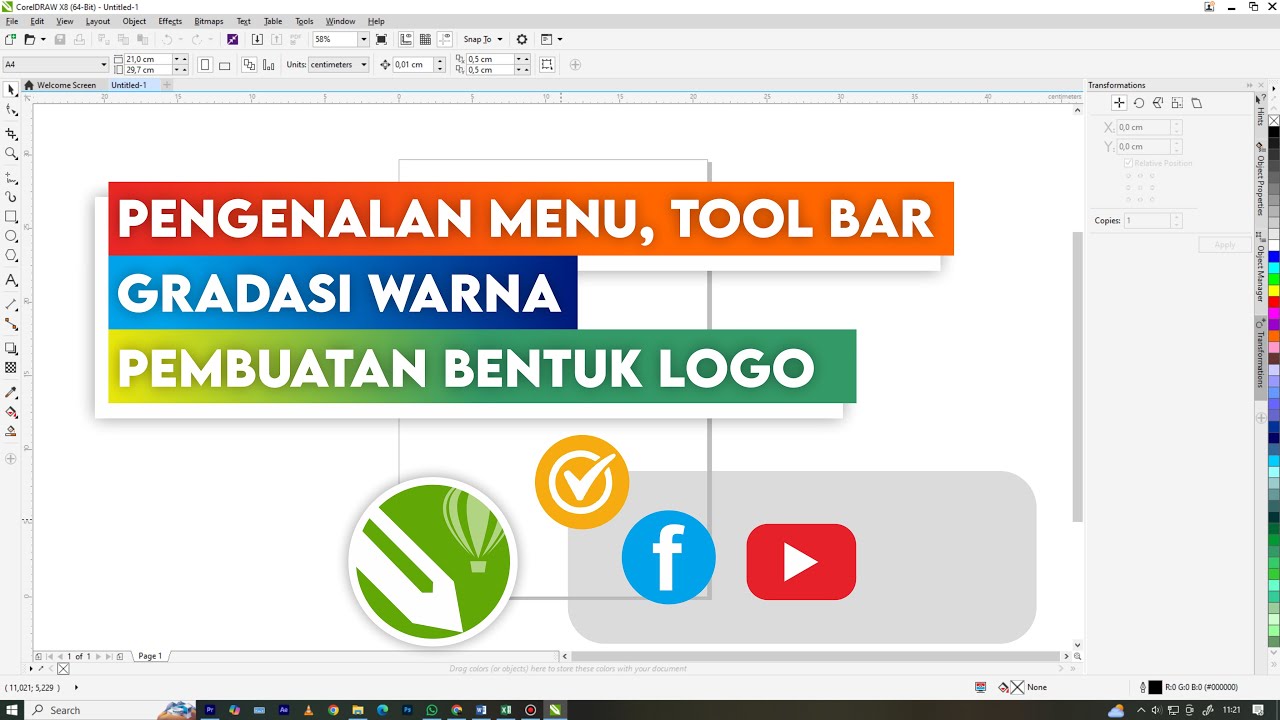
Task: Open the Hints docker tab
Action: 1260,110
